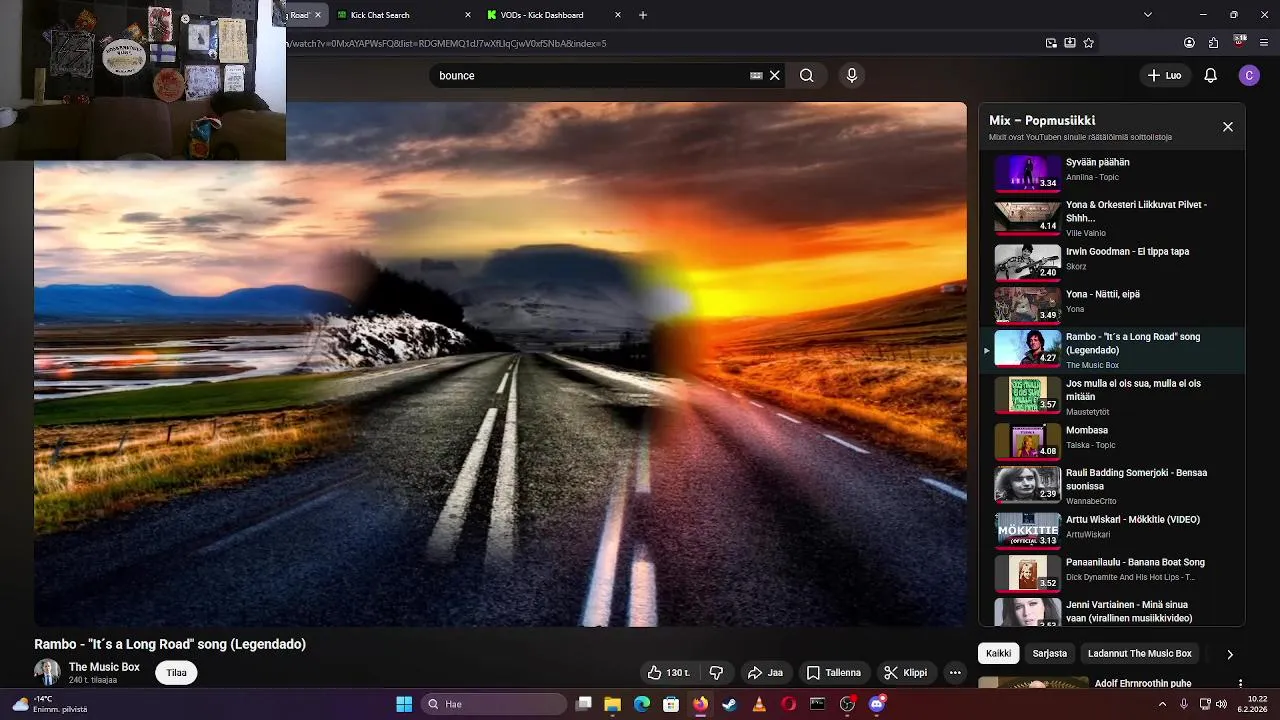Share the video with Jaa button
Viewport: 1280px width, 720px height.
tap(765, 673)
